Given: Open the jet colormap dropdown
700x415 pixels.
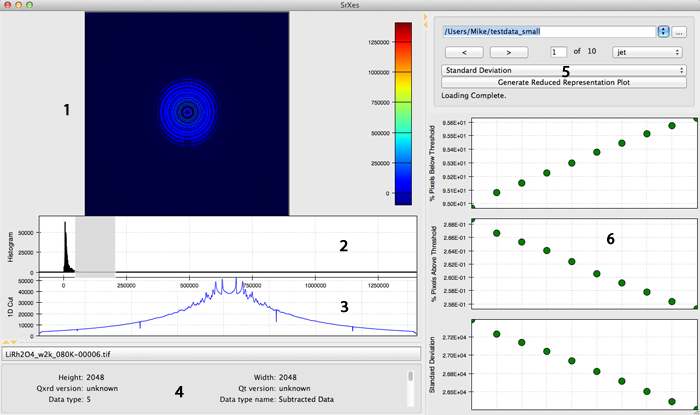Looking at the screenshot, I should pos(647,52).
